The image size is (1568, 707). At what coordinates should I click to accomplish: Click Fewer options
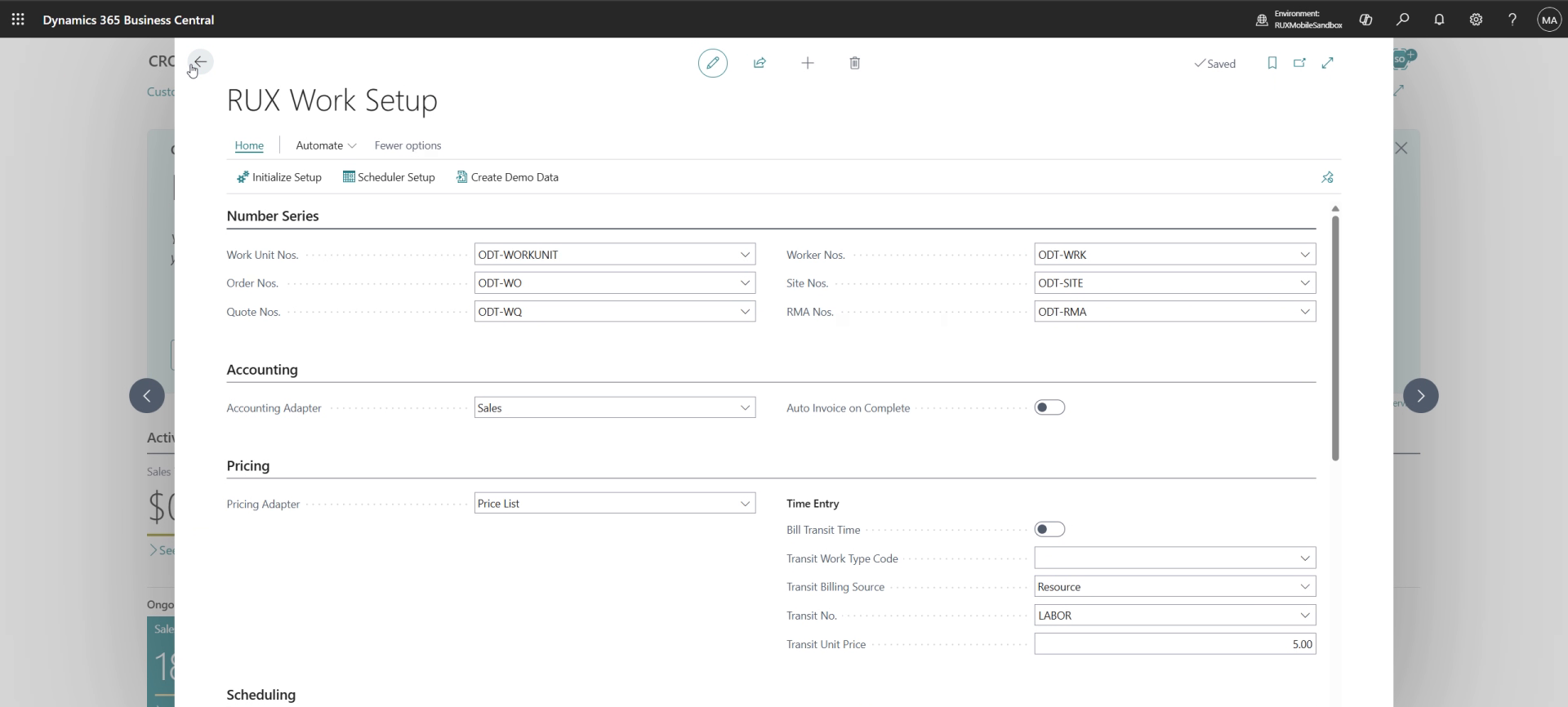(x=408, y=145)
